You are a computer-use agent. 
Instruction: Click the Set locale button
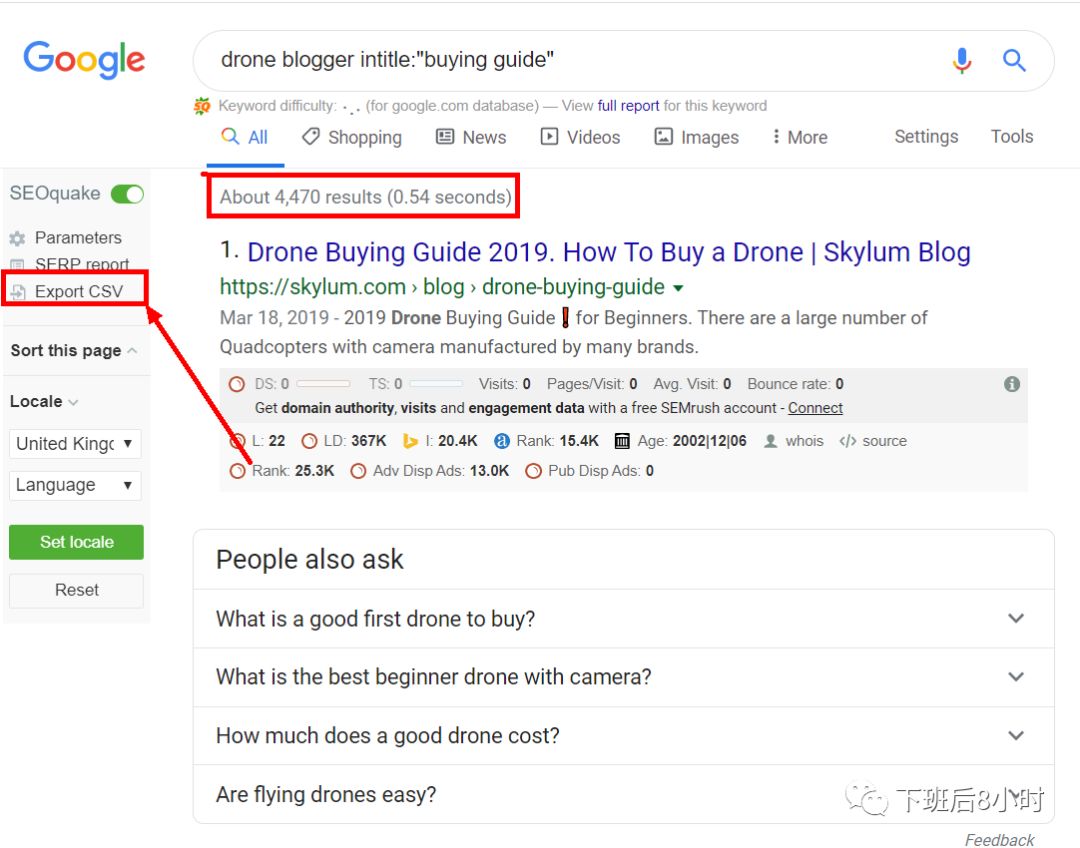pyautogui.click(x=76, y=542)
